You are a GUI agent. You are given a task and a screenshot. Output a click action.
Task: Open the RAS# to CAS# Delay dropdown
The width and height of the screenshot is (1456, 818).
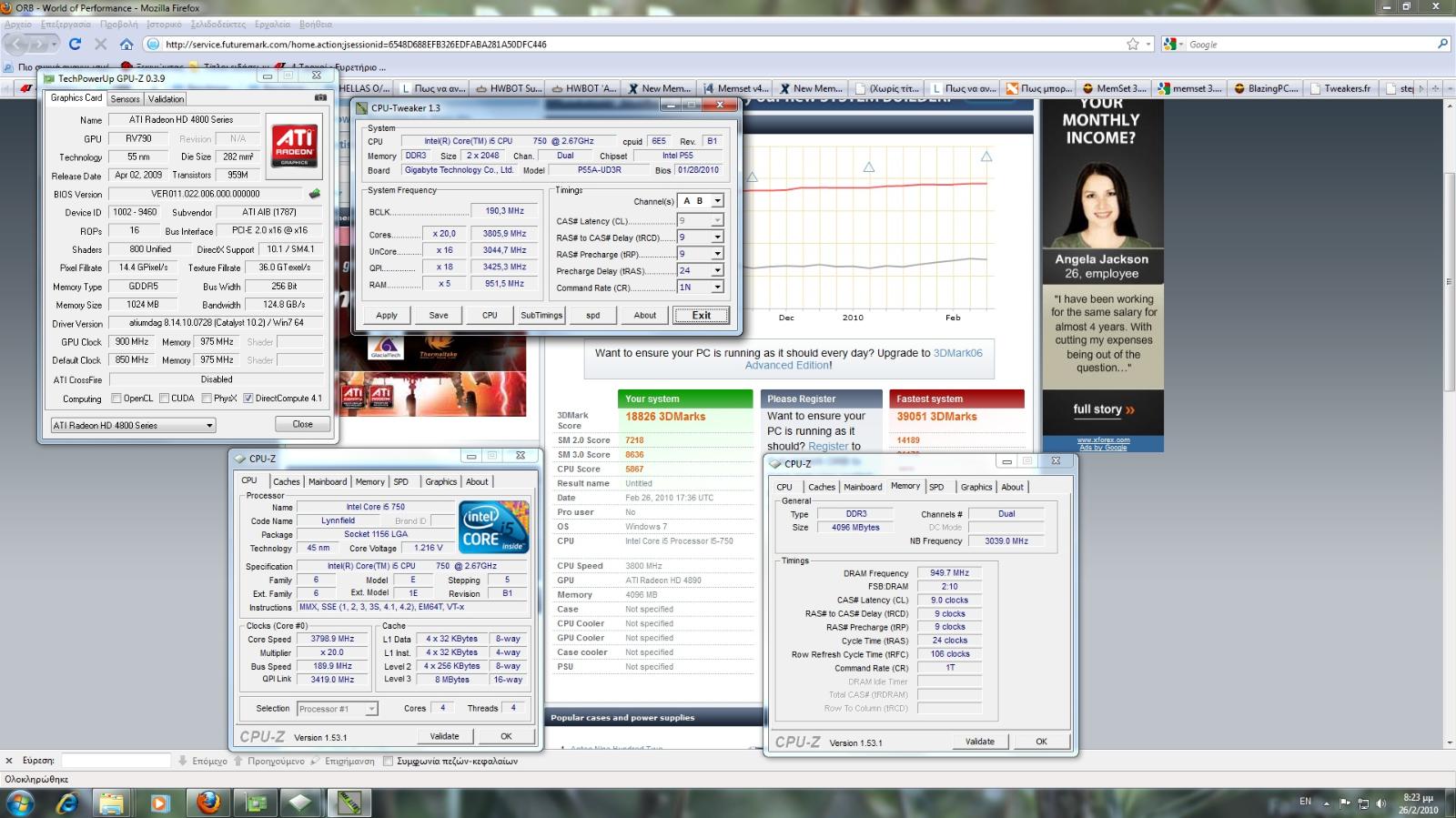point(717,237)
